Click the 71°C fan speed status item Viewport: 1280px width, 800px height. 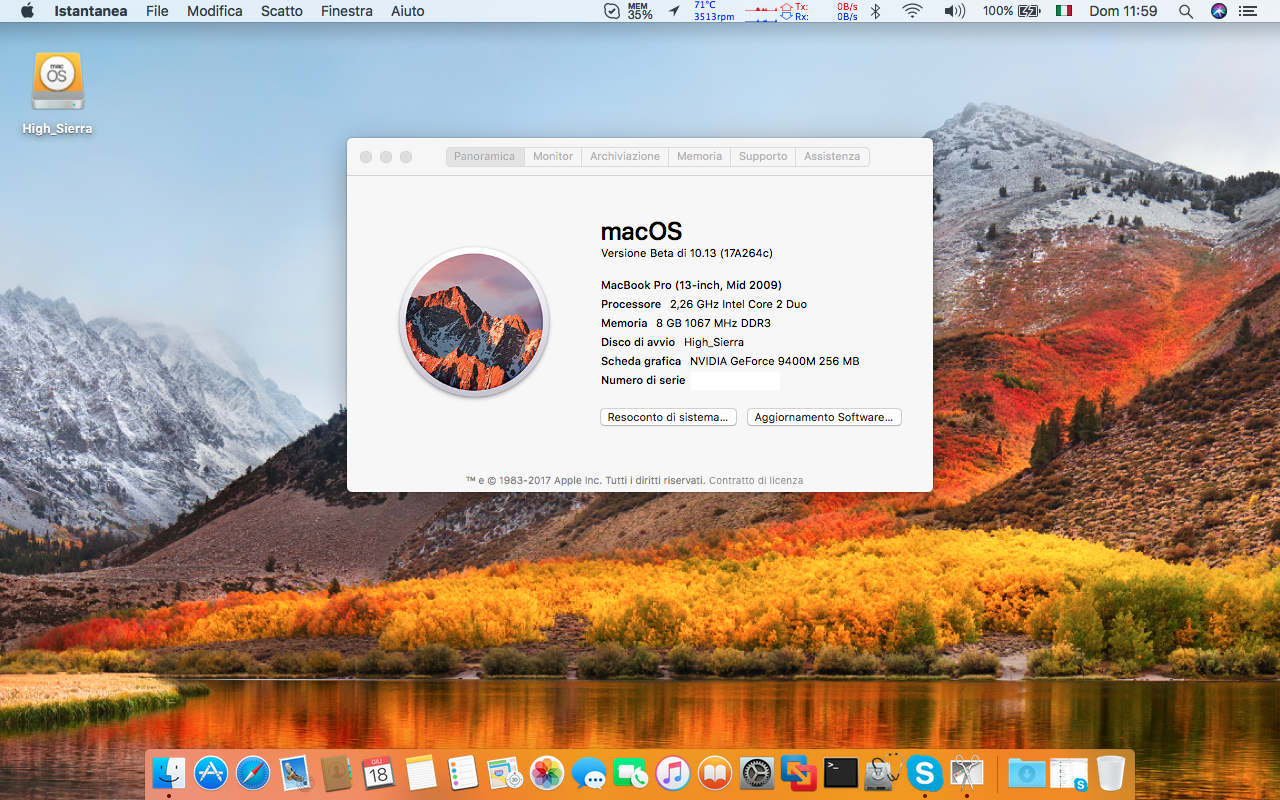[x=714, y=11]
